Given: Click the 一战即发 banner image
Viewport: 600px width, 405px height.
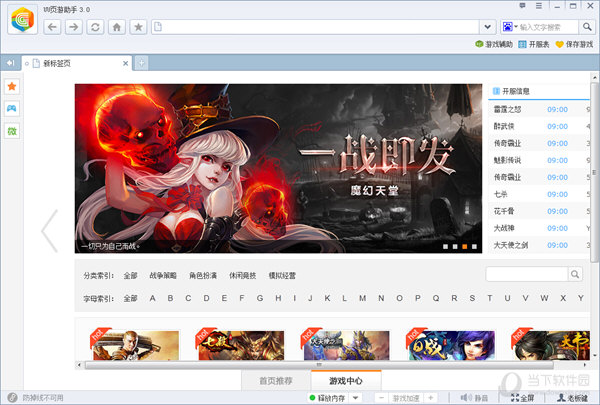Looking at the screenshot, I should 278,168.
